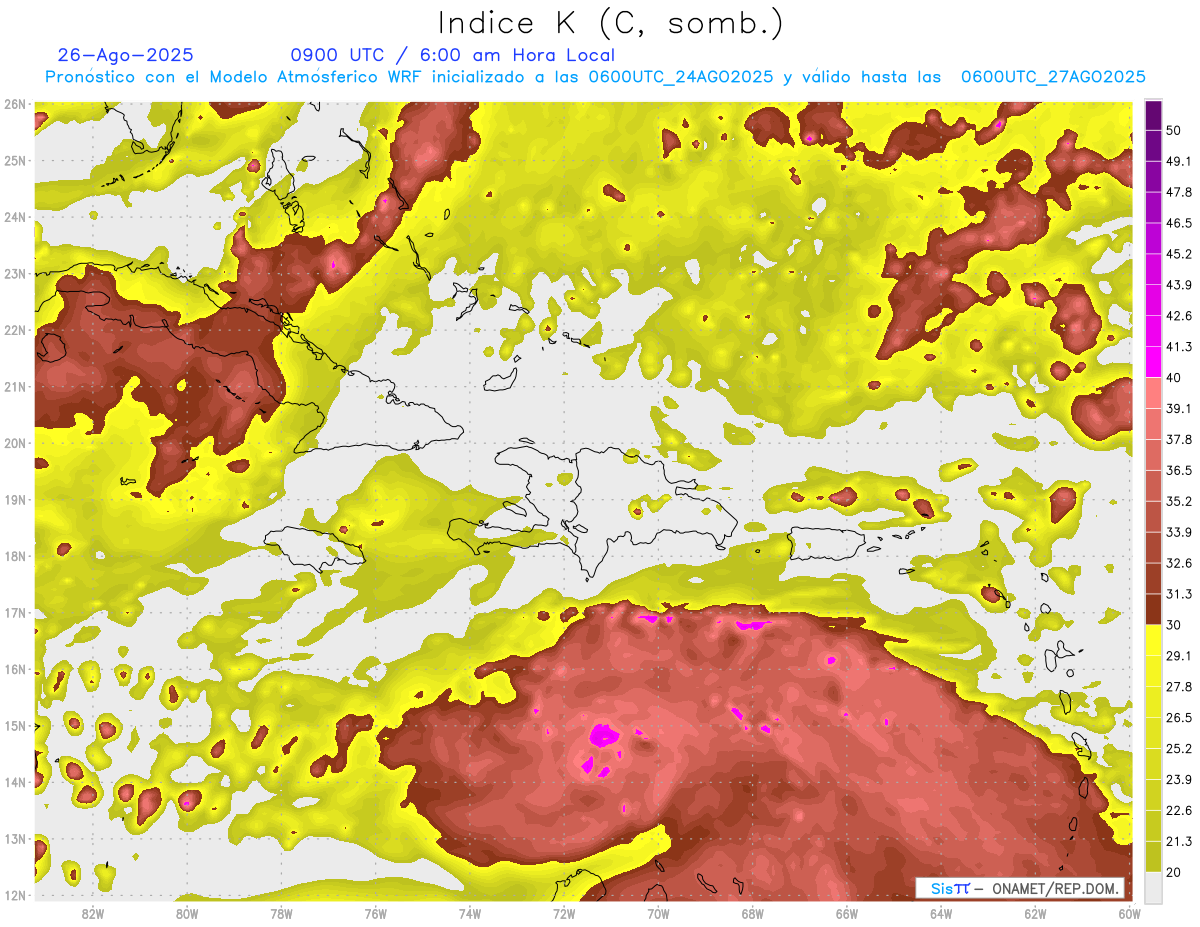Click the "36.5" color scale value
The width and height of the screenshot is (1200, 927).
tap(1179, 470)
